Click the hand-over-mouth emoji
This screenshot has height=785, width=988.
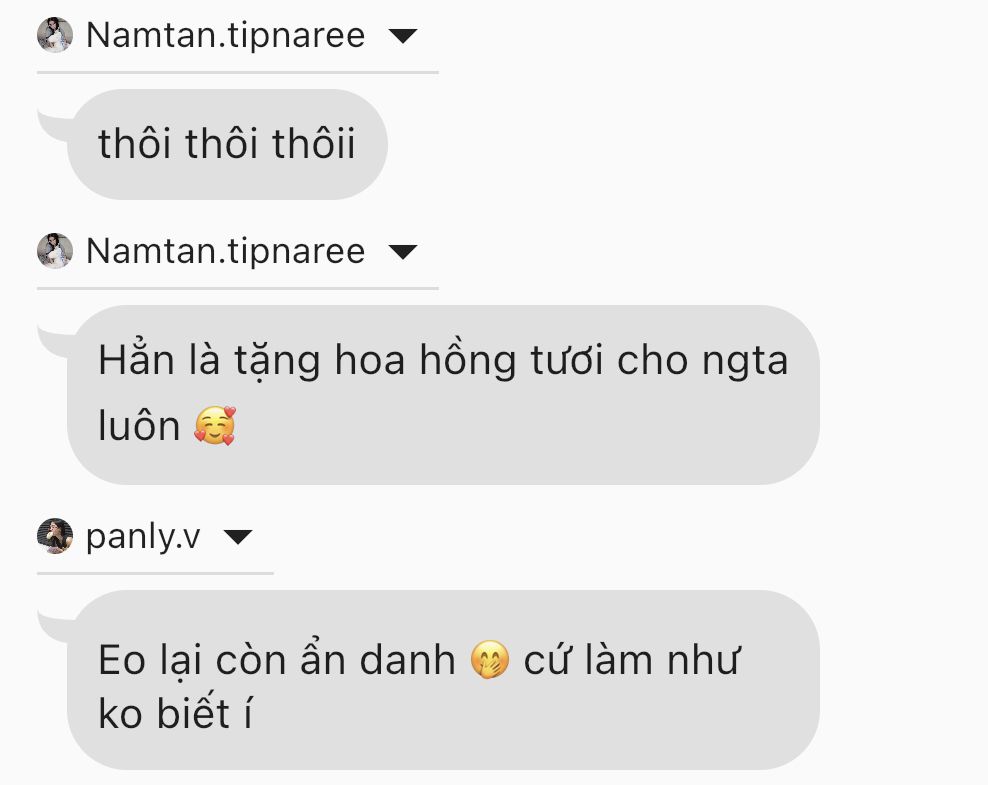click(x=490, y=660)
